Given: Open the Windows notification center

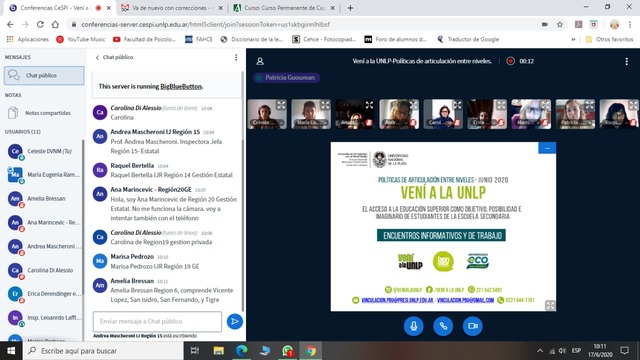Looking at the screenshot, I should [x=624, y=351].
